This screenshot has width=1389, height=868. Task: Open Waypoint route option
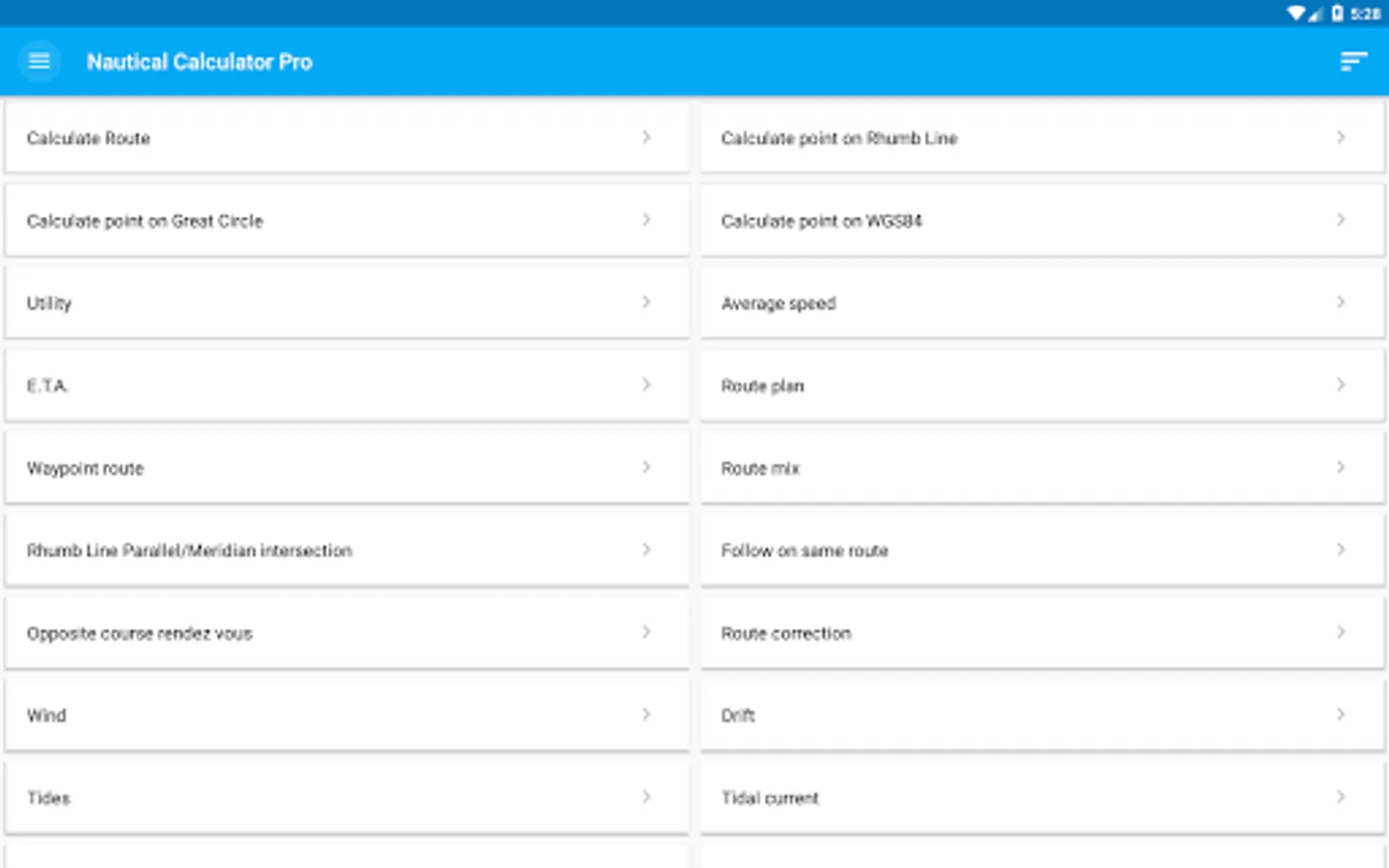[85, 469]
